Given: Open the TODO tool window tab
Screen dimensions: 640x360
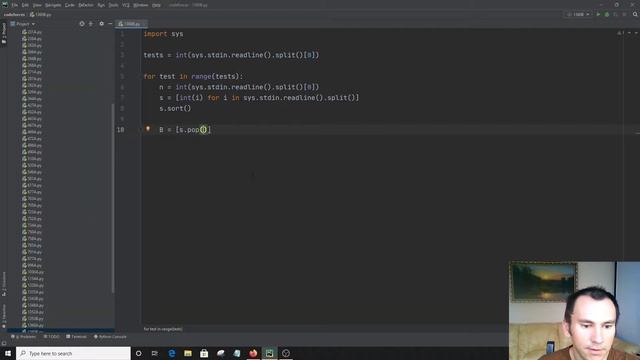Looking at the screenshot, I should [x=52, y=337].
